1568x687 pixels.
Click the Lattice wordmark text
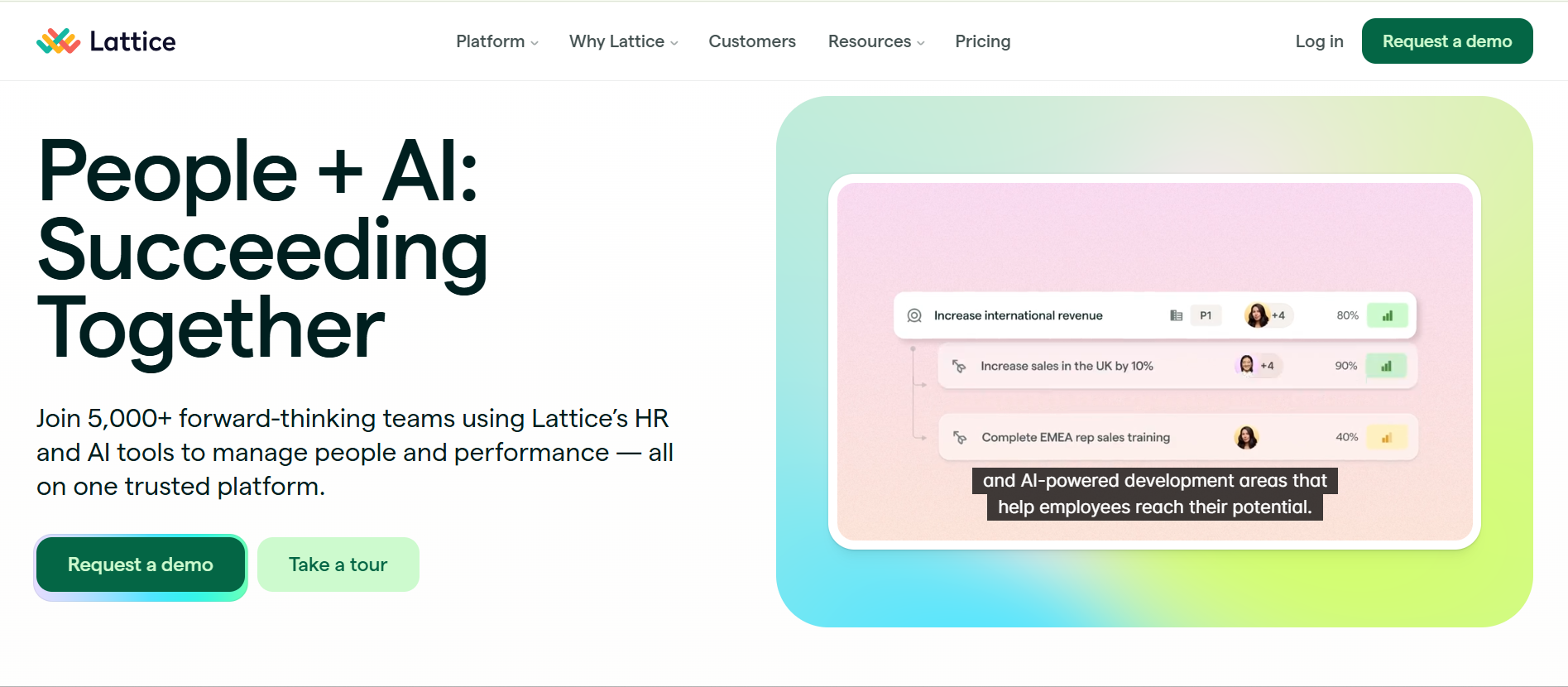tap(132, 41)
